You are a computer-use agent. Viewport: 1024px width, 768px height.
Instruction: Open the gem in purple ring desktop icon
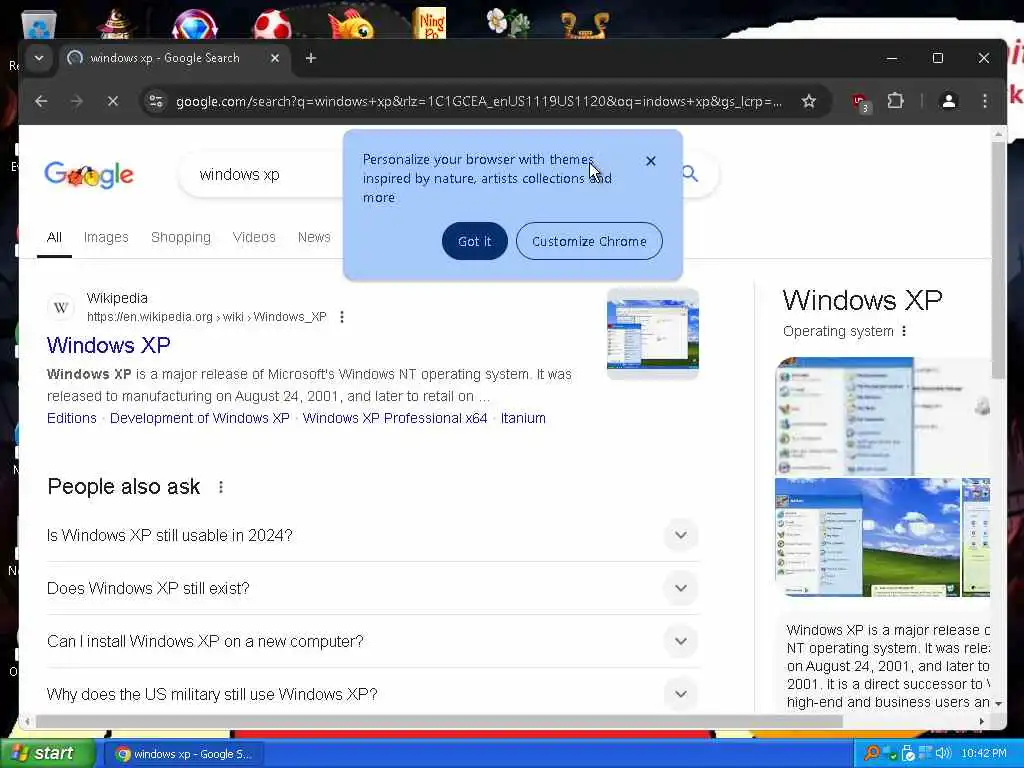pos(195,24)
